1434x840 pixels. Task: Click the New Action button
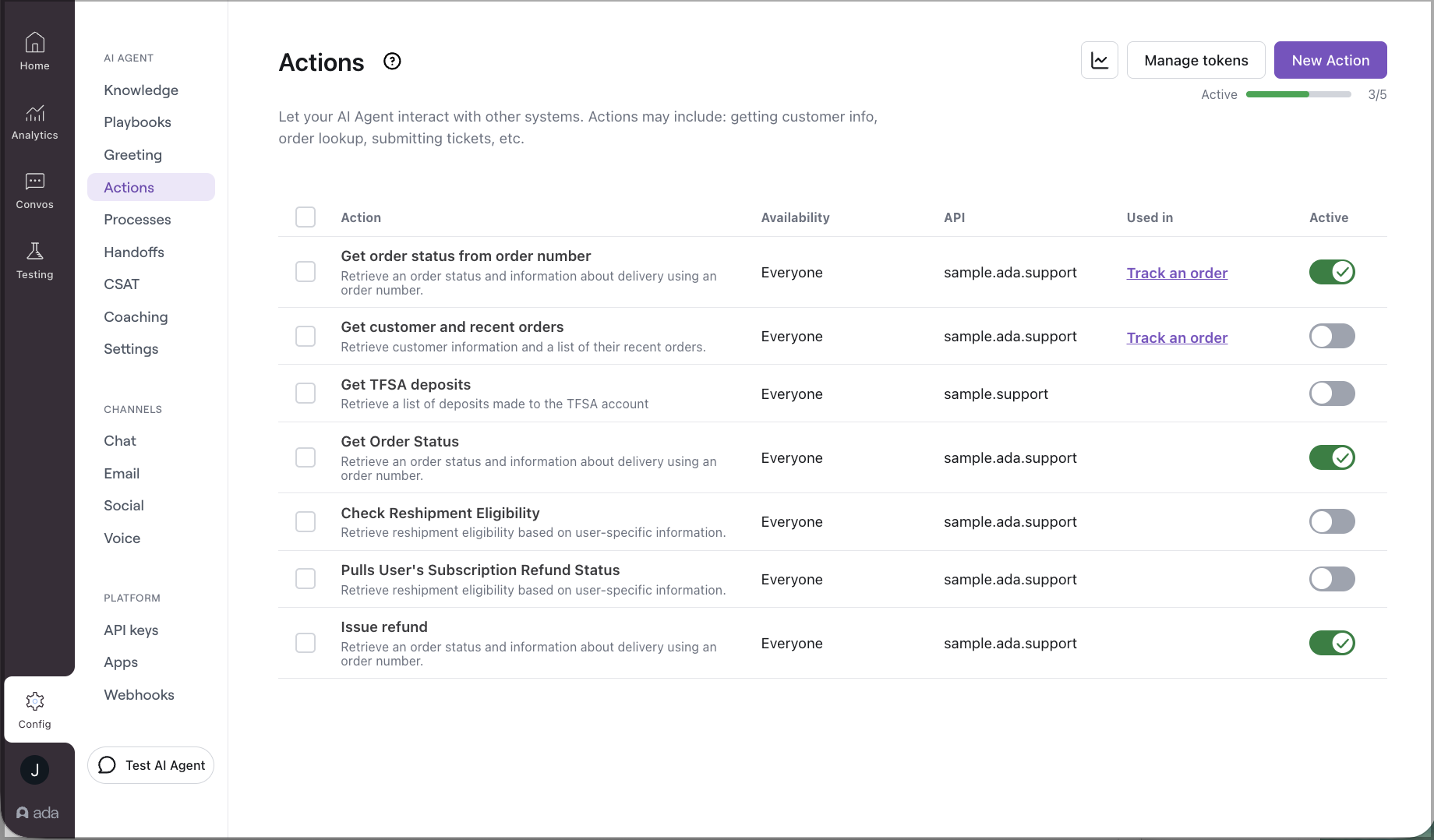coord(1330,61)
